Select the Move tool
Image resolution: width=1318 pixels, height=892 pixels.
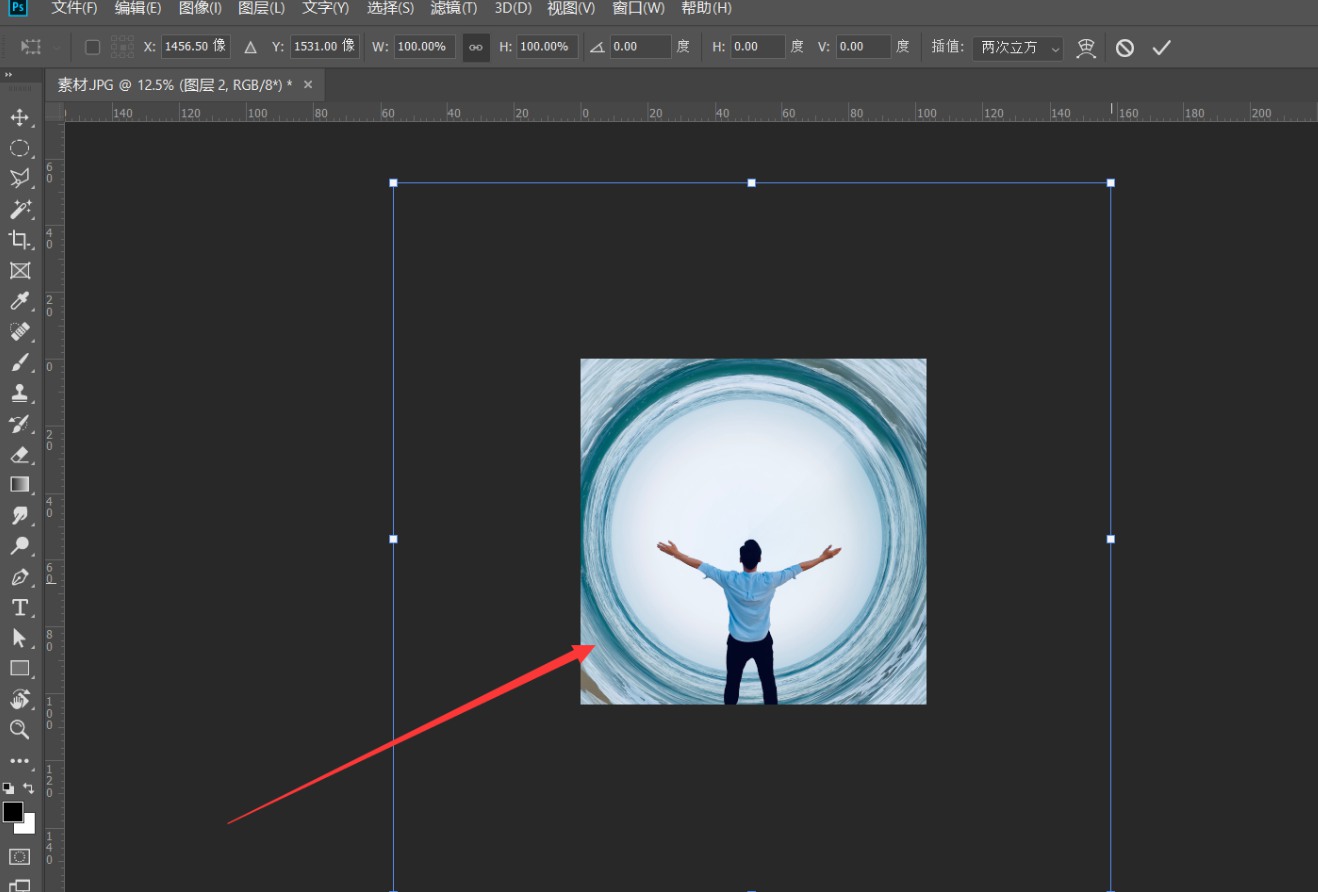tap(19, 118)
